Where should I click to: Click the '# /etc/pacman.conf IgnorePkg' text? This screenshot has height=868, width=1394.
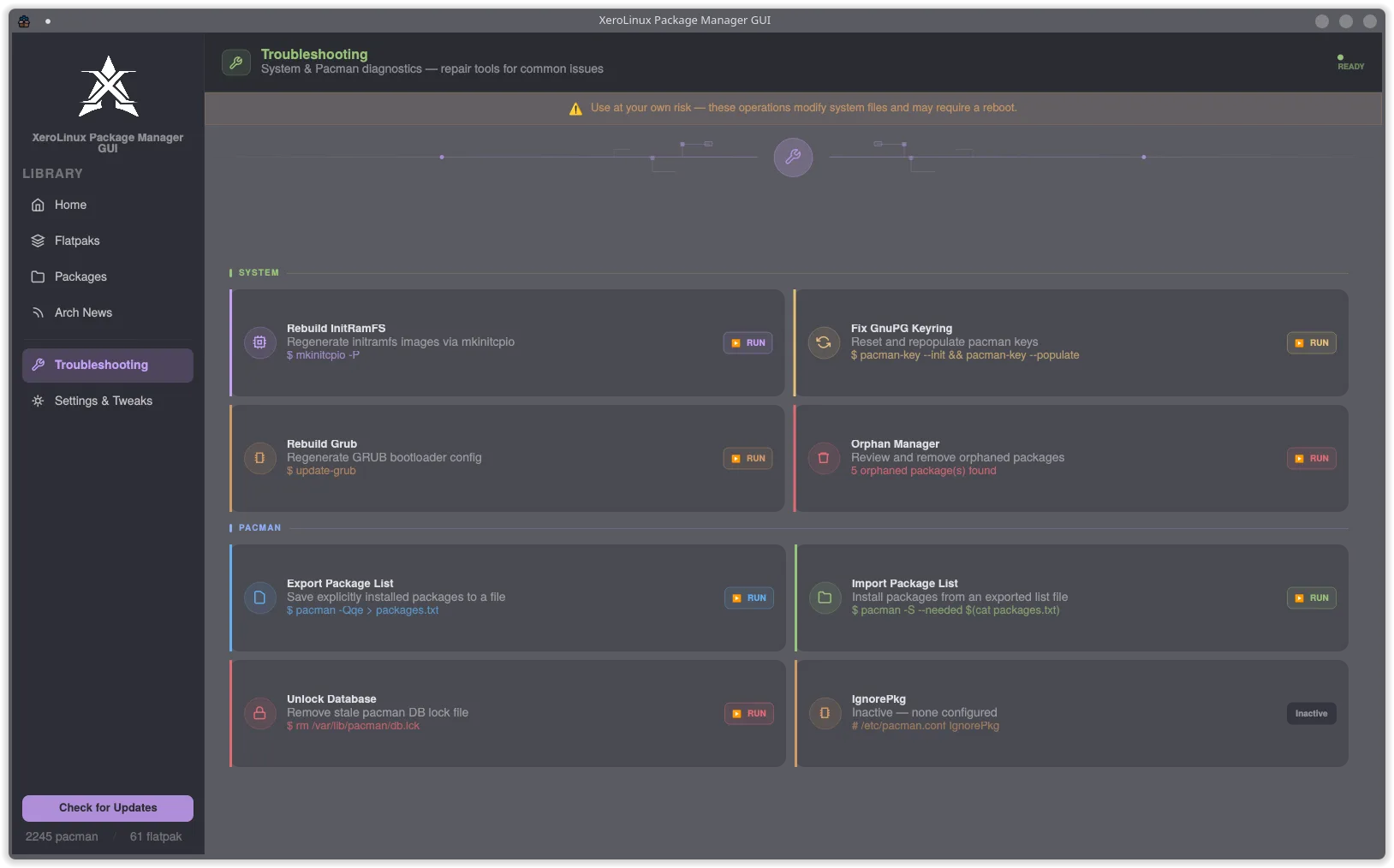coord(926,726)
